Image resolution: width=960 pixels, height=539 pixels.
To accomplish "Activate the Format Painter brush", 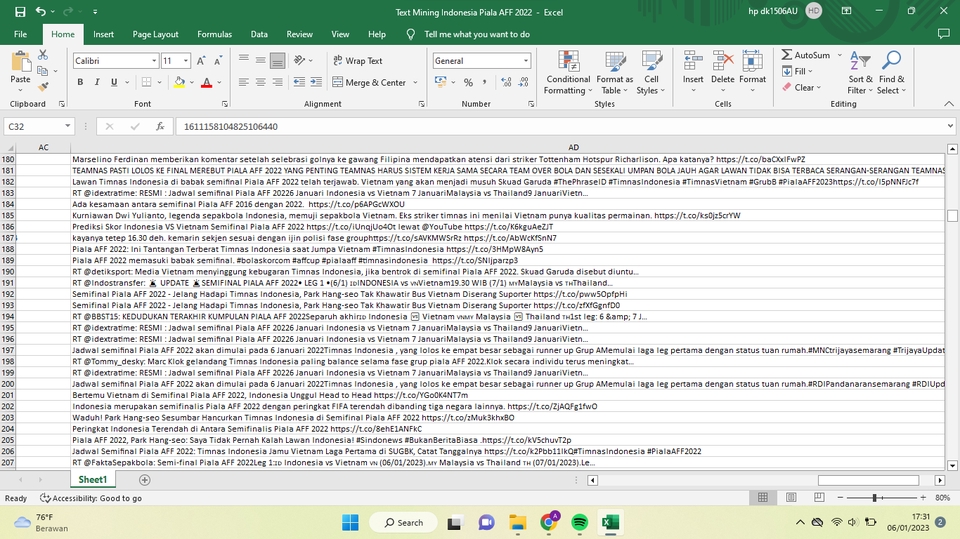I will pos(43,87).
